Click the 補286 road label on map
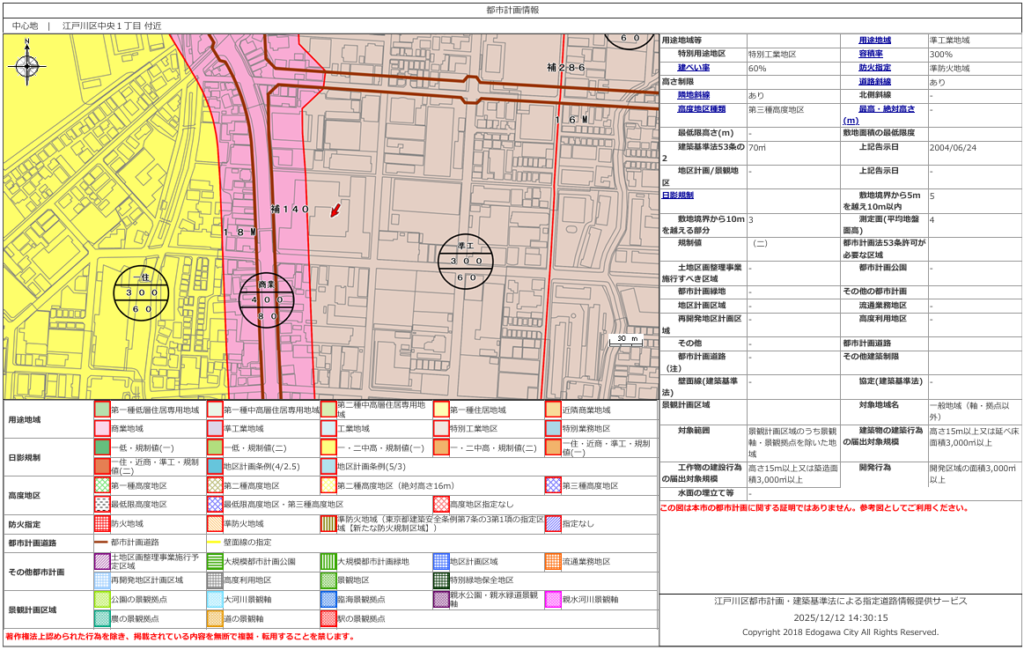Image resolution: width=1024 pixels, height=650 pixels. point(565,67)
